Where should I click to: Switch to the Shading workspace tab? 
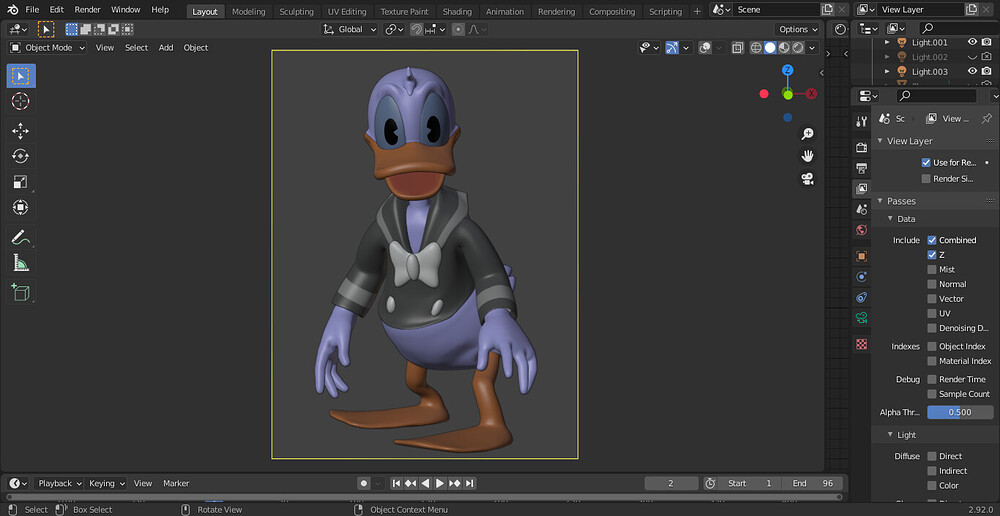[x=457, y=11]
